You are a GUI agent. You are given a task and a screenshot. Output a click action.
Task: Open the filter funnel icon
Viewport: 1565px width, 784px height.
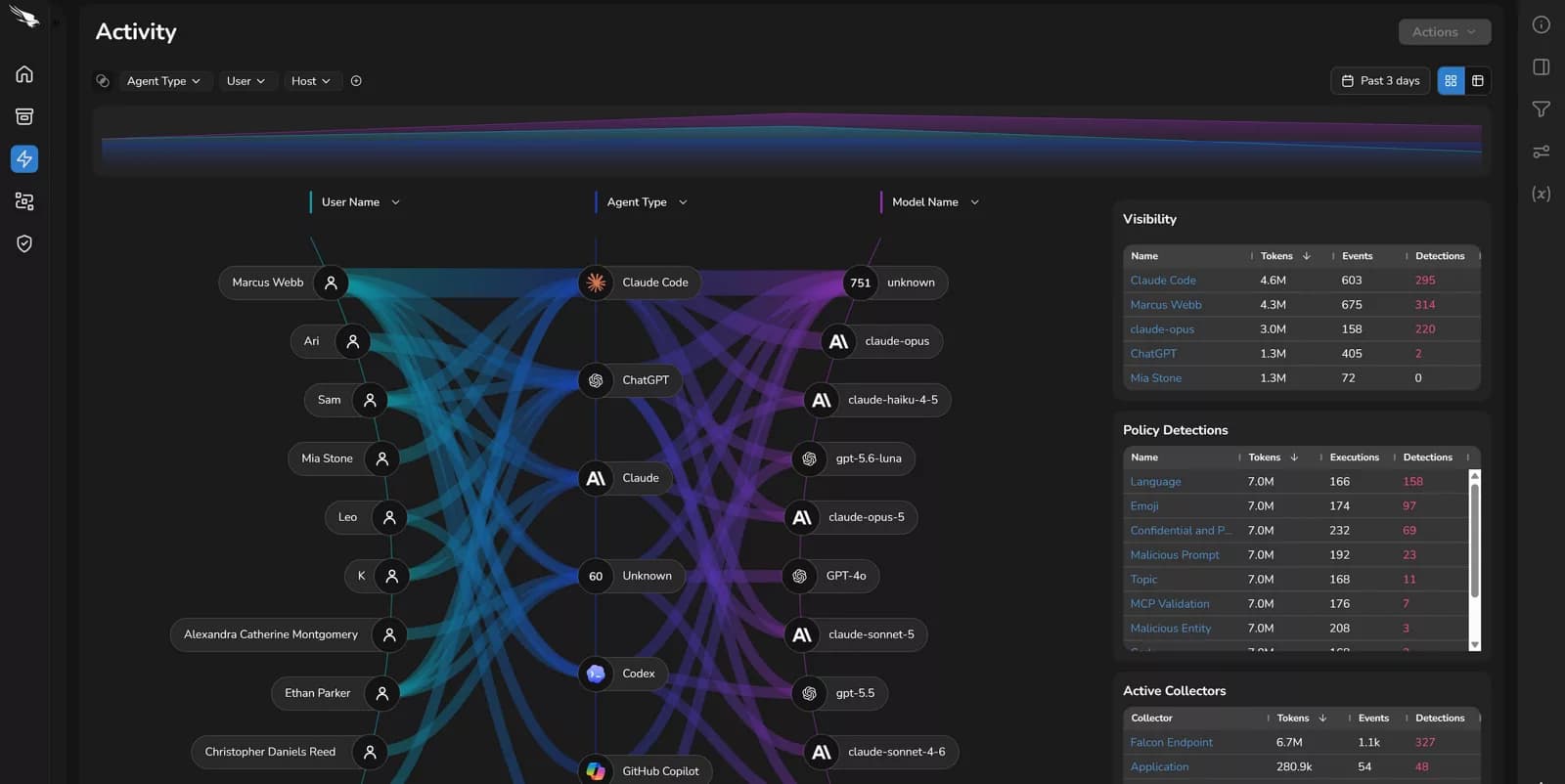click(1541, 109)
